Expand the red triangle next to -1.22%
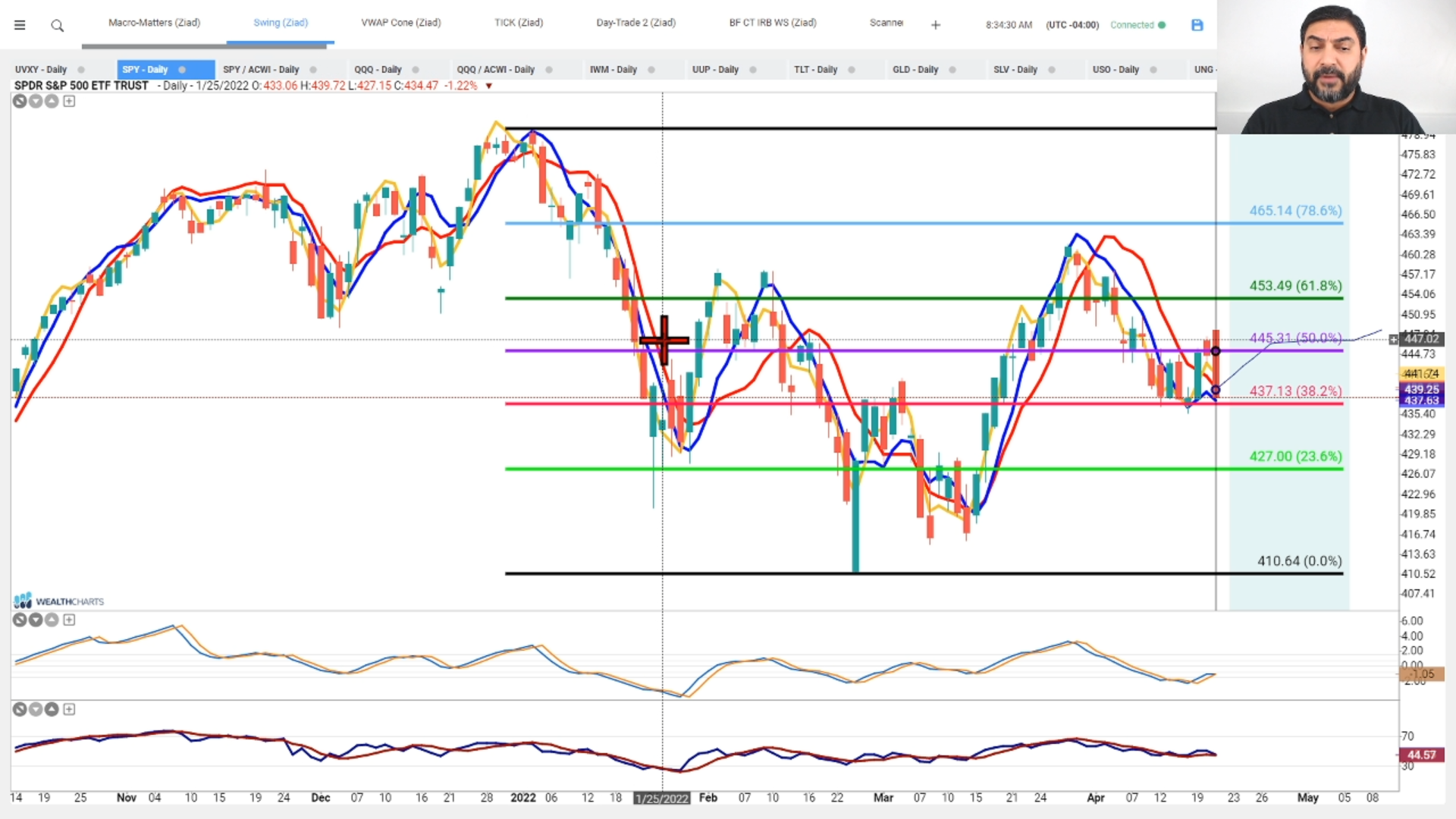This screenshot has width=1456, height=819. (x=489, y=86)
